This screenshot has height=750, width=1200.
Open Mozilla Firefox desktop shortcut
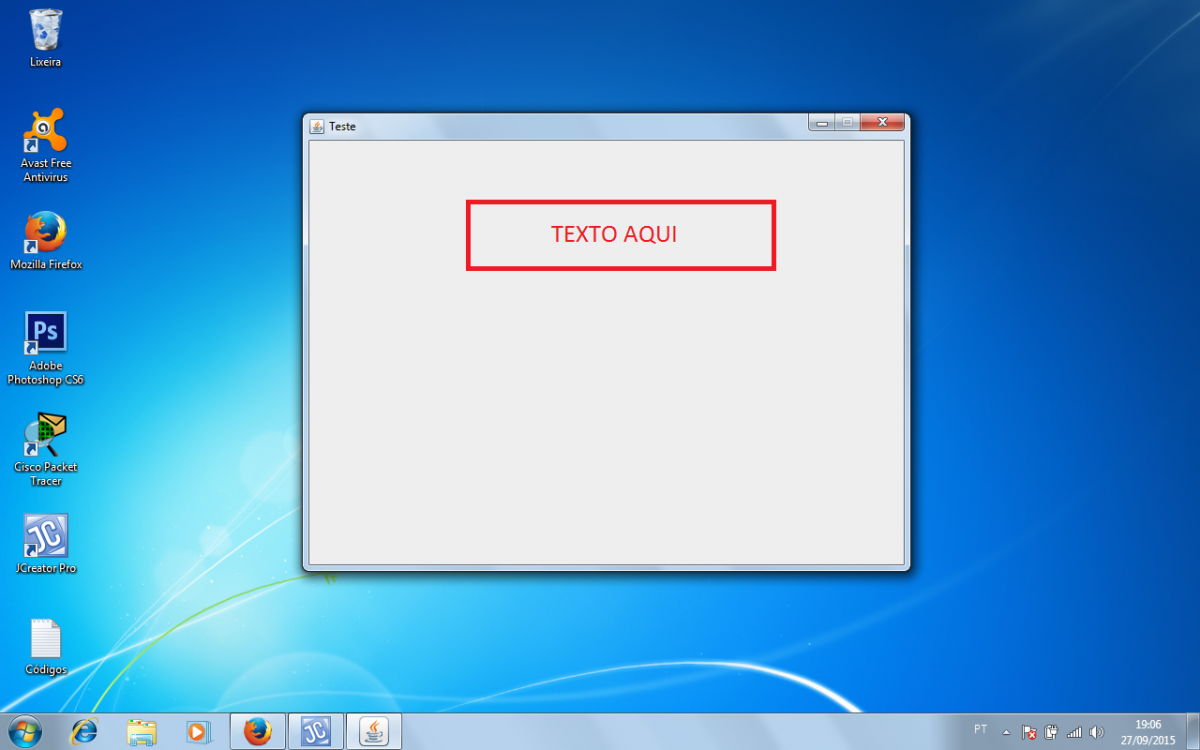click(45, 240)
